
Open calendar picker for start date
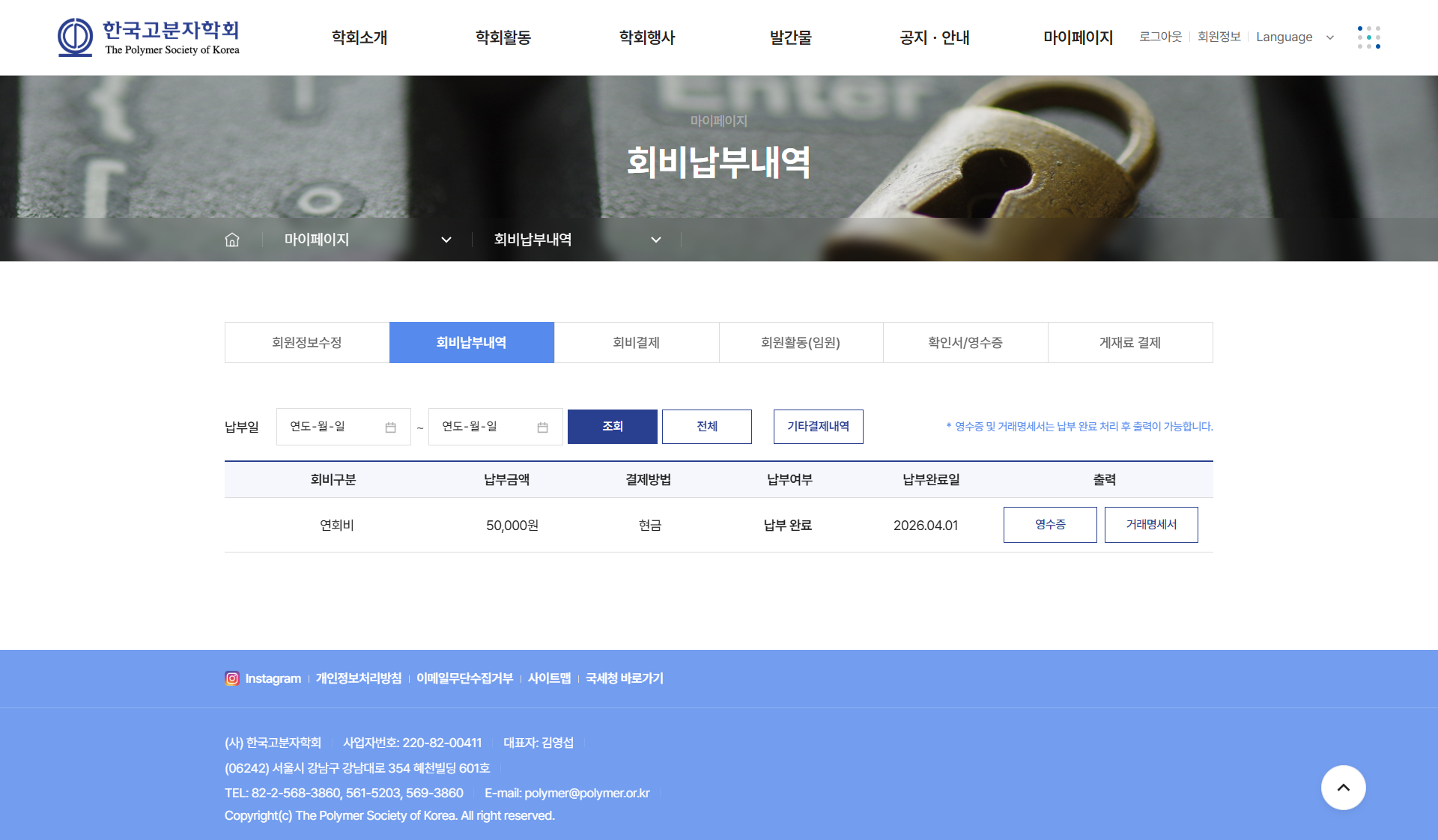coord(390,427)
